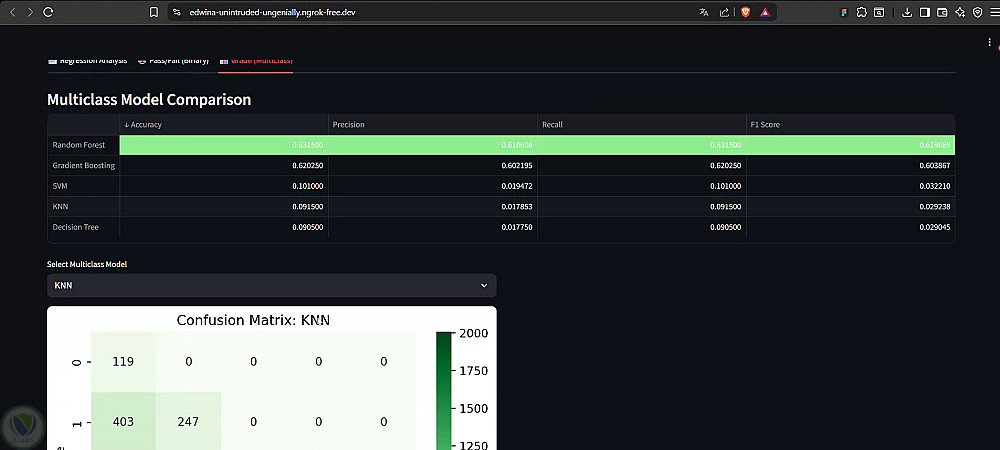The height and width of the screenshot is (450, 1000).
Task: Toggle the browser sidebar panel icon
Action: coord(925,12)
